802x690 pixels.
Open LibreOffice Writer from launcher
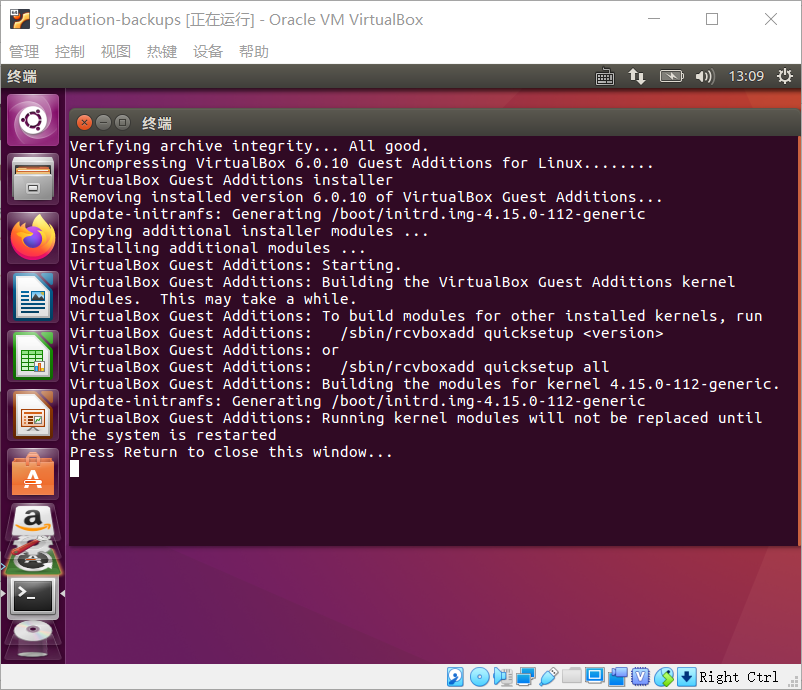[33, 297]
